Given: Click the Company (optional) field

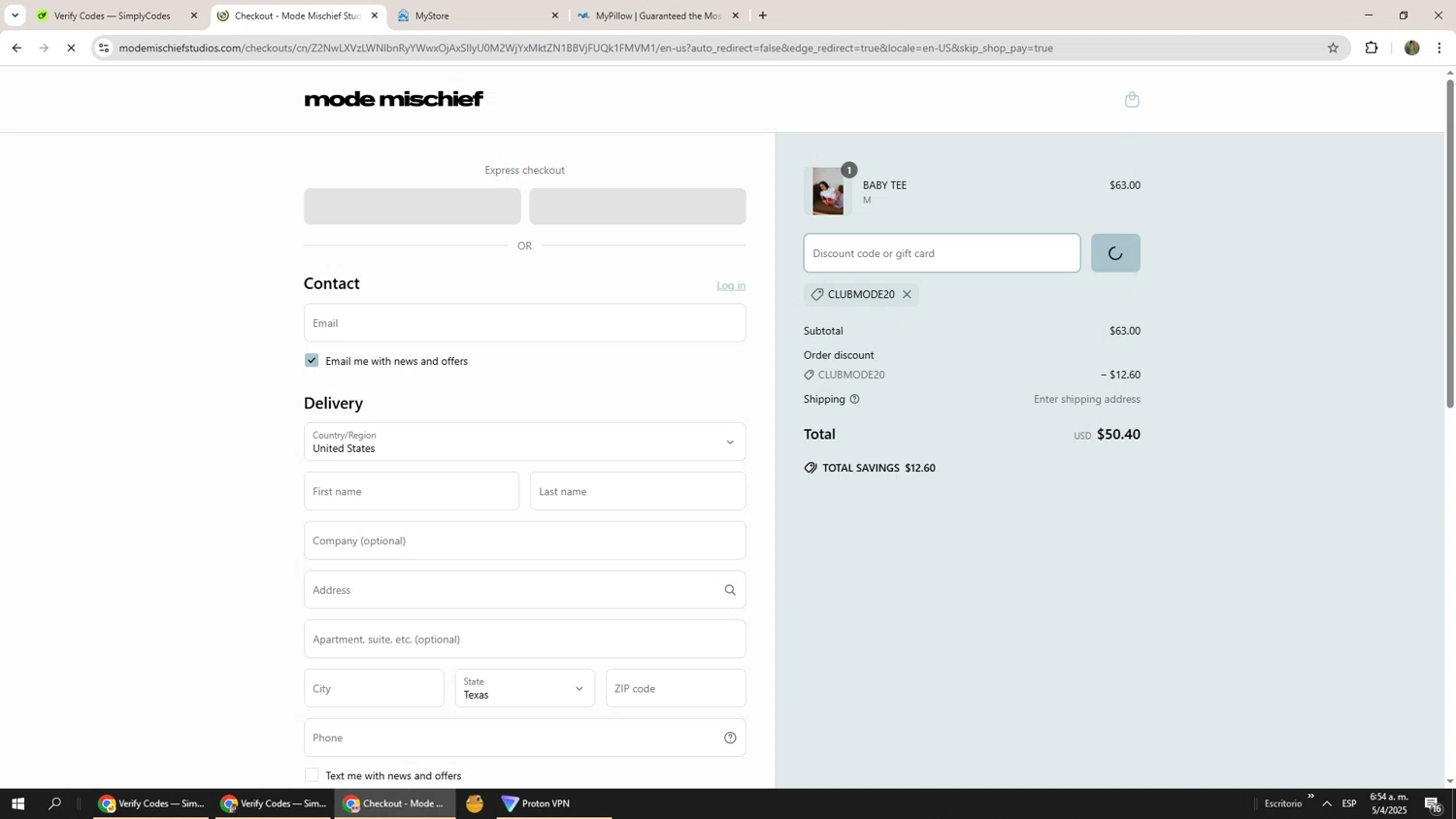Looking at the screenshot, I should point(525,541).
